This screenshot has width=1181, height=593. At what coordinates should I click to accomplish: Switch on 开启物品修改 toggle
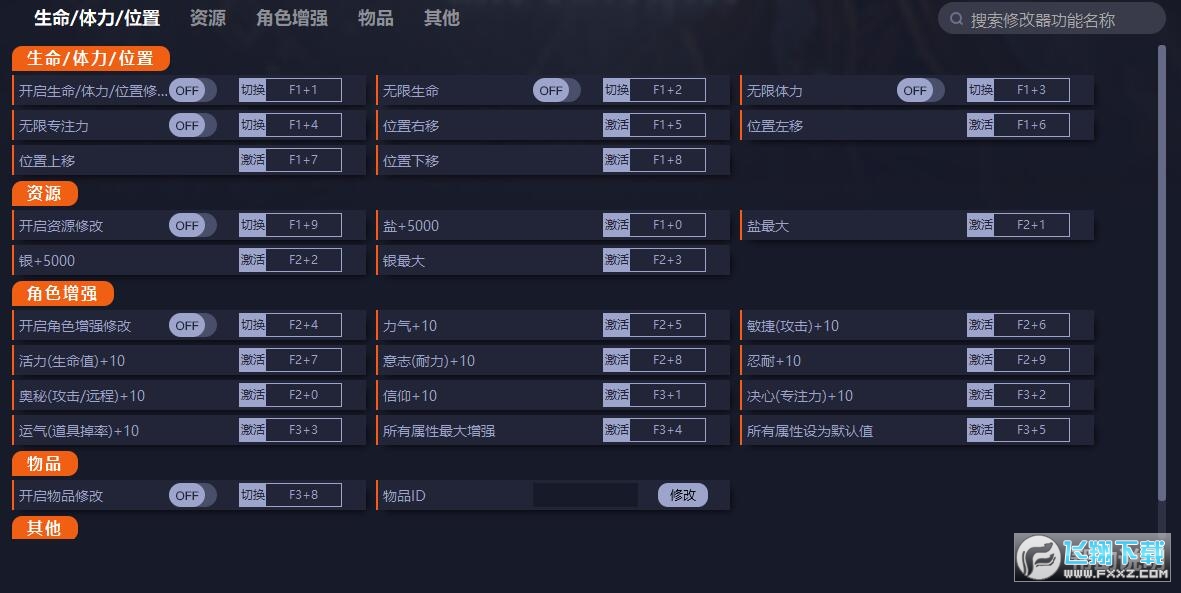point(192,495)
